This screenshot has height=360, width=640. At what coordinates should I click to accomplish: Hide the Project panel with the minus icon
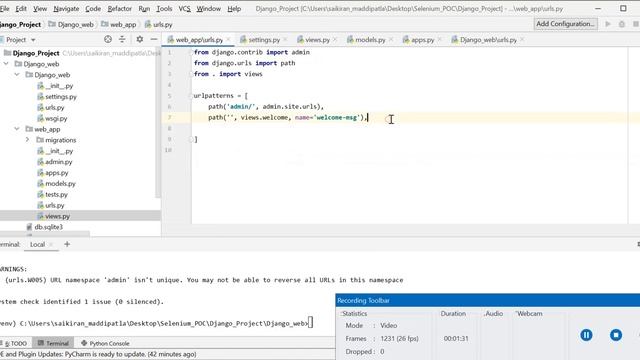[x=154, y=39]
